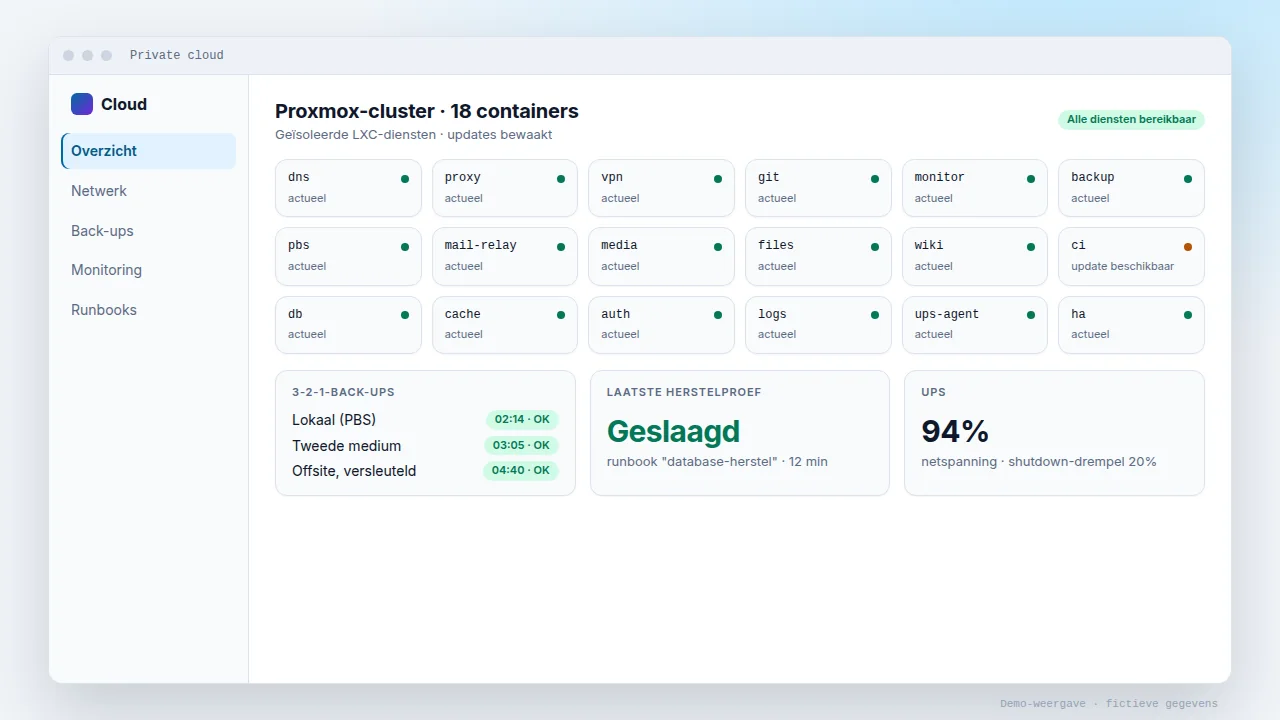Image resolution: width=1280 pixels, height=720 pixels.
Task: Click the Tweede medium label
Action: 346,446
